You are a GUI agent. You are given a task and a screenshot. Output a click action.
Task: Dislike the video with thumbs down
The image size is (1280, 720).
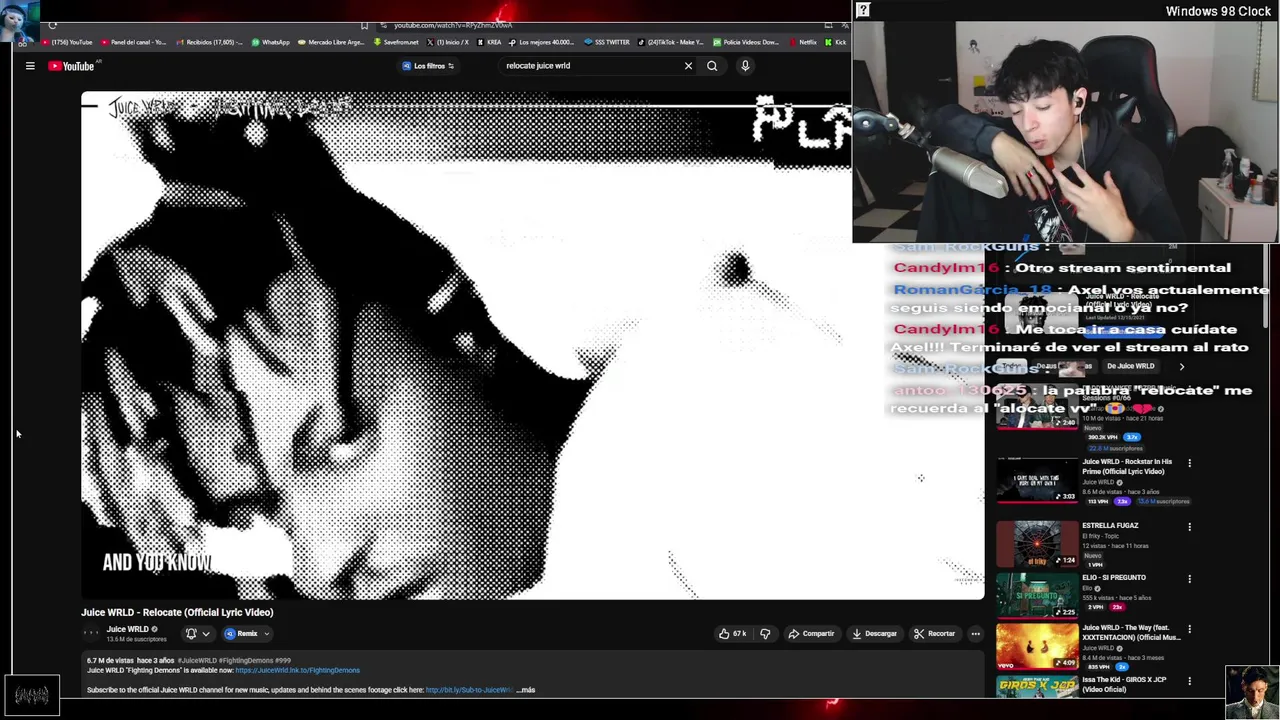tap(765, 633)
